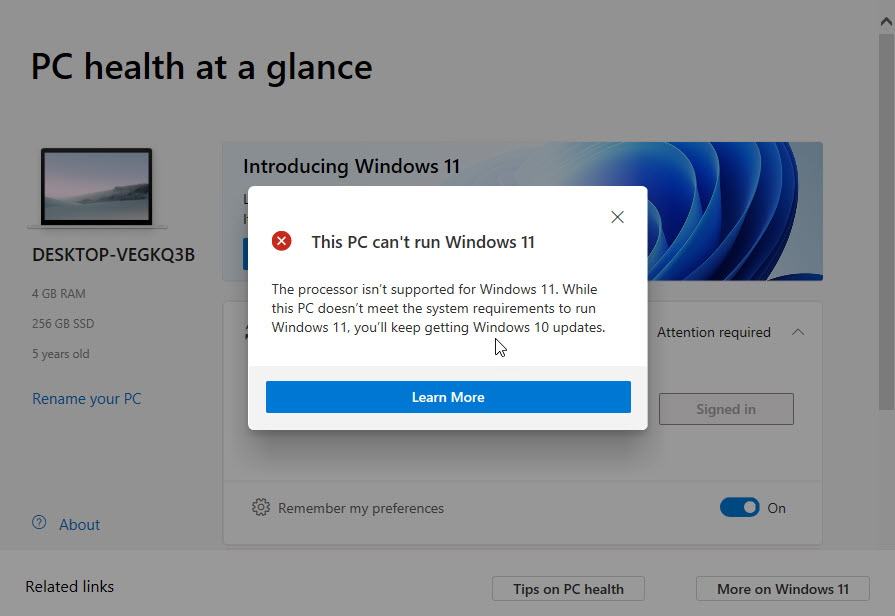Click the About question mark icon
The image size is (895, 616).
40,523
